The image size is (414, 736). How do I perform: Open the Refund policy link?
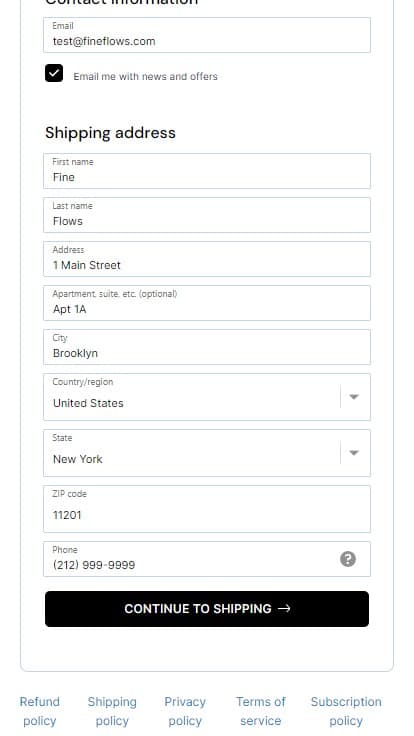(x=39, y=711)
